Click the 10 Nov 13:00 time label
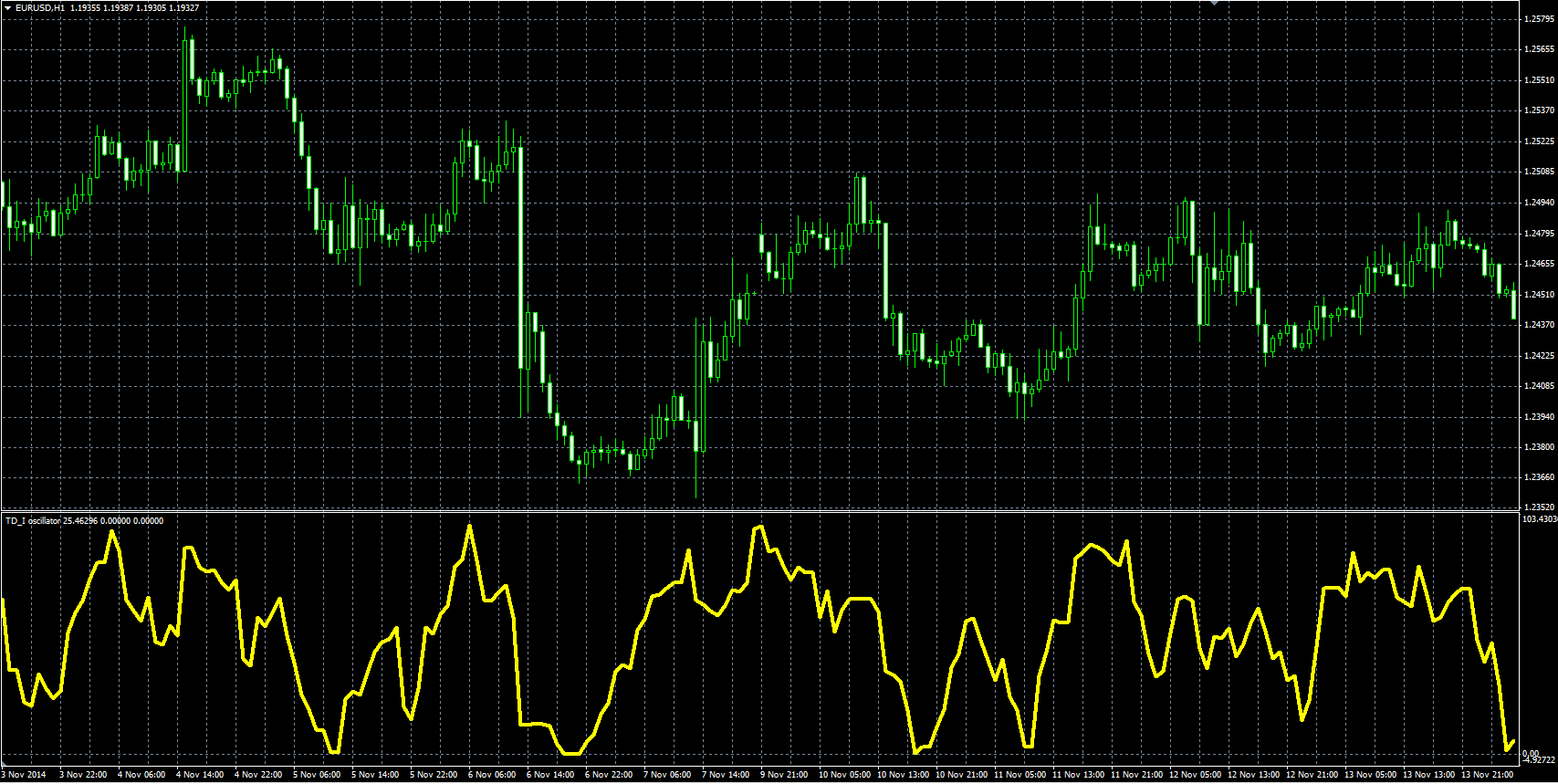The width and height of the screenshot is (1558, 784). [903, 775]
